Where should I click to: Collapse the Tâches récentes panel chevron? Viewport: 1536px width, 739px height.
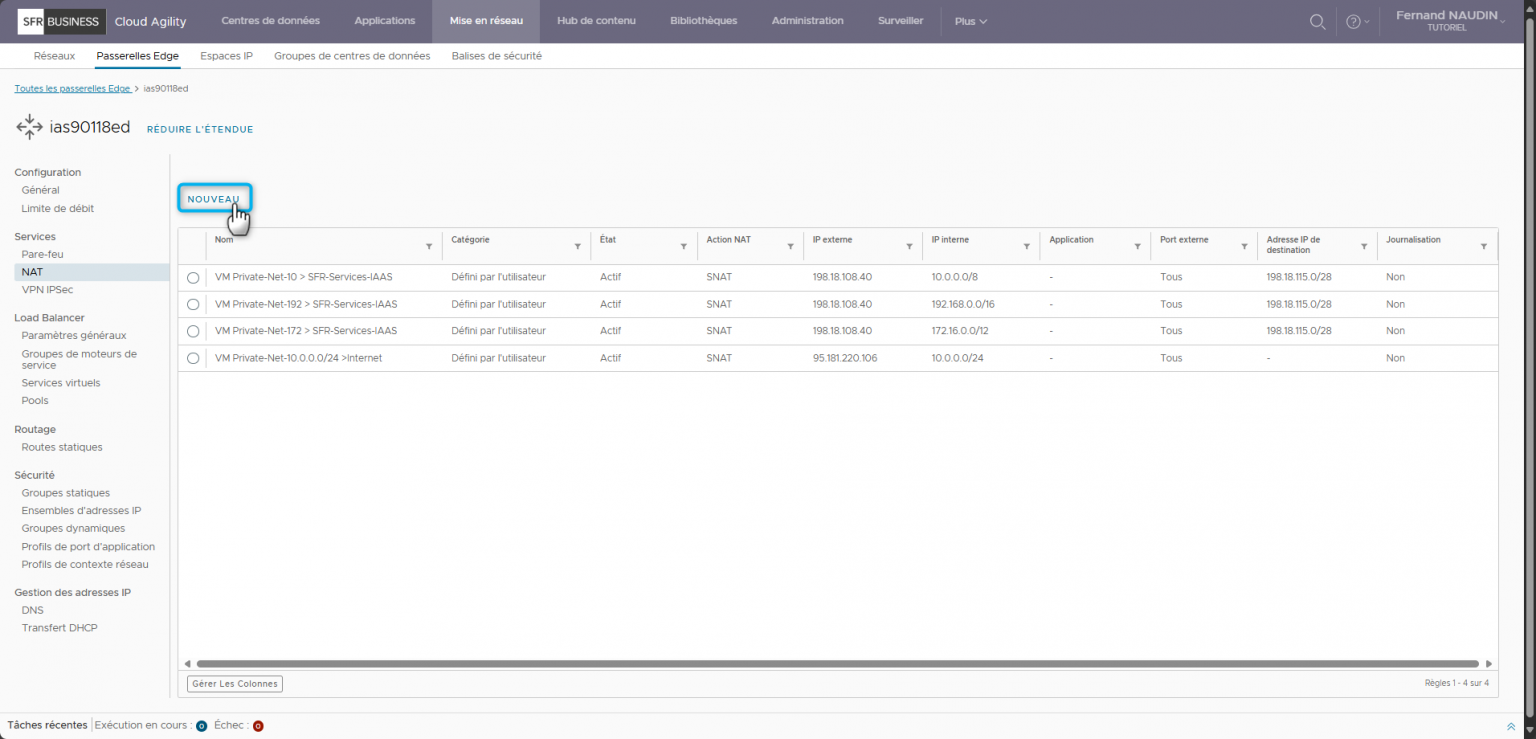coord(1510,725)
